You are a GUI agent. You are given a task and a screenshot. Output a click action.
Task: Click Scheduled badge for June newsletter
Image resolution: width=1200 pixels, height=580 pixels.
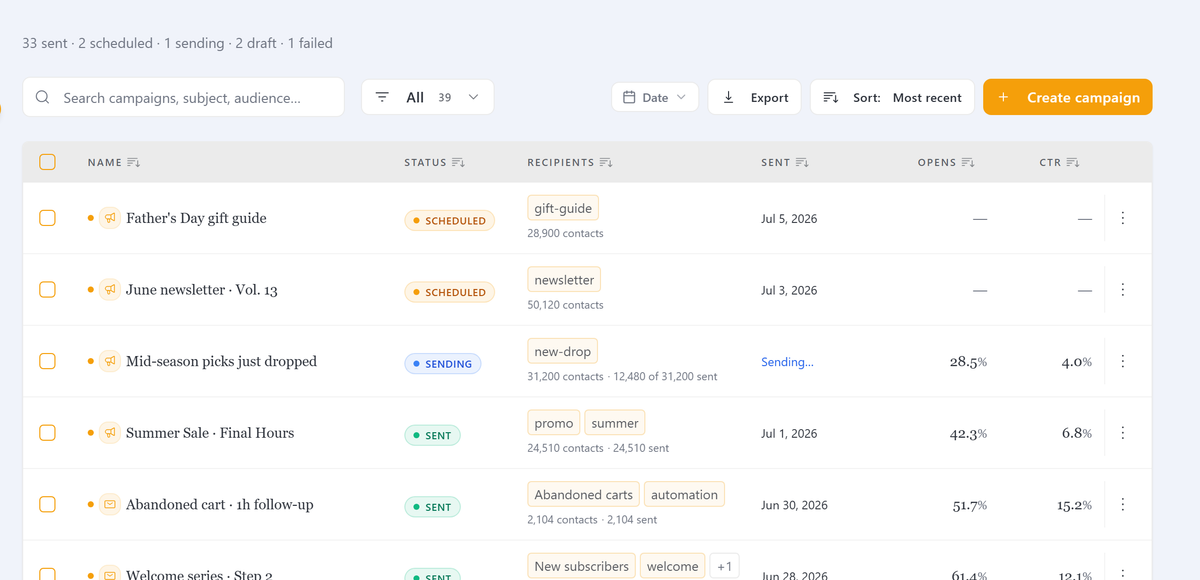tap(450, 292)
